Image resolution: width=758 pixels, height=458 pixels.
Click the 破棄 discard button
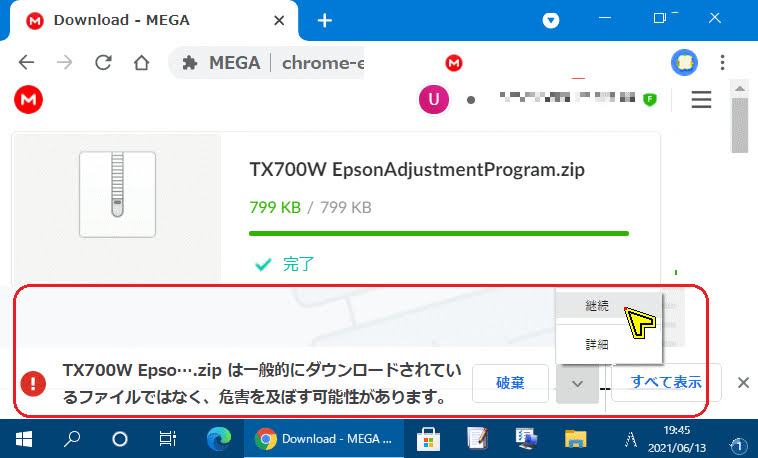(510, 383)
